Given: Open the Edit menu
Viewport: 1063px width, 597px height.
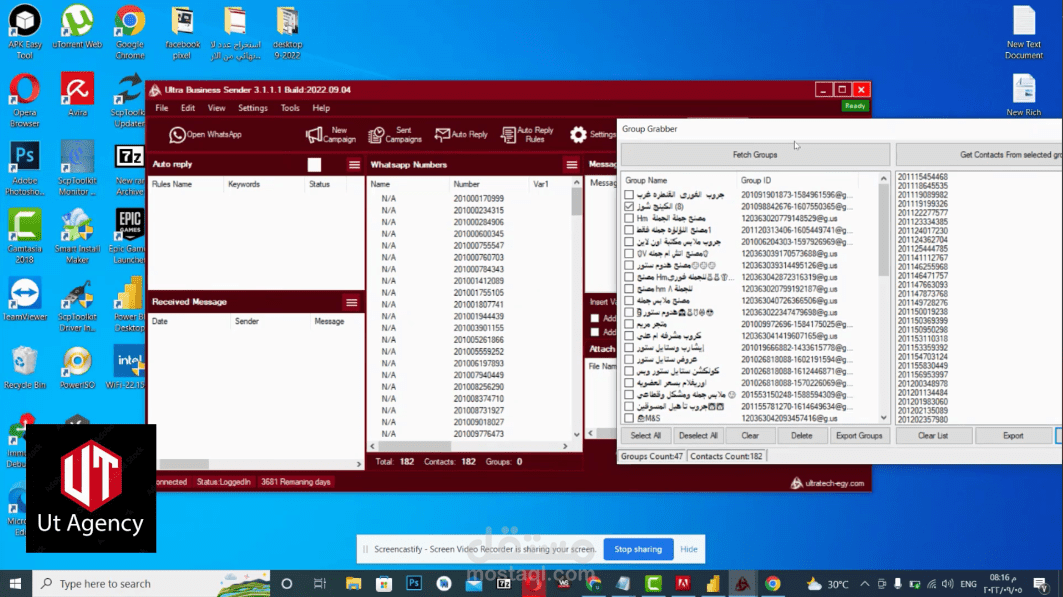Looking at the screenshot, I should pos(188,108).
